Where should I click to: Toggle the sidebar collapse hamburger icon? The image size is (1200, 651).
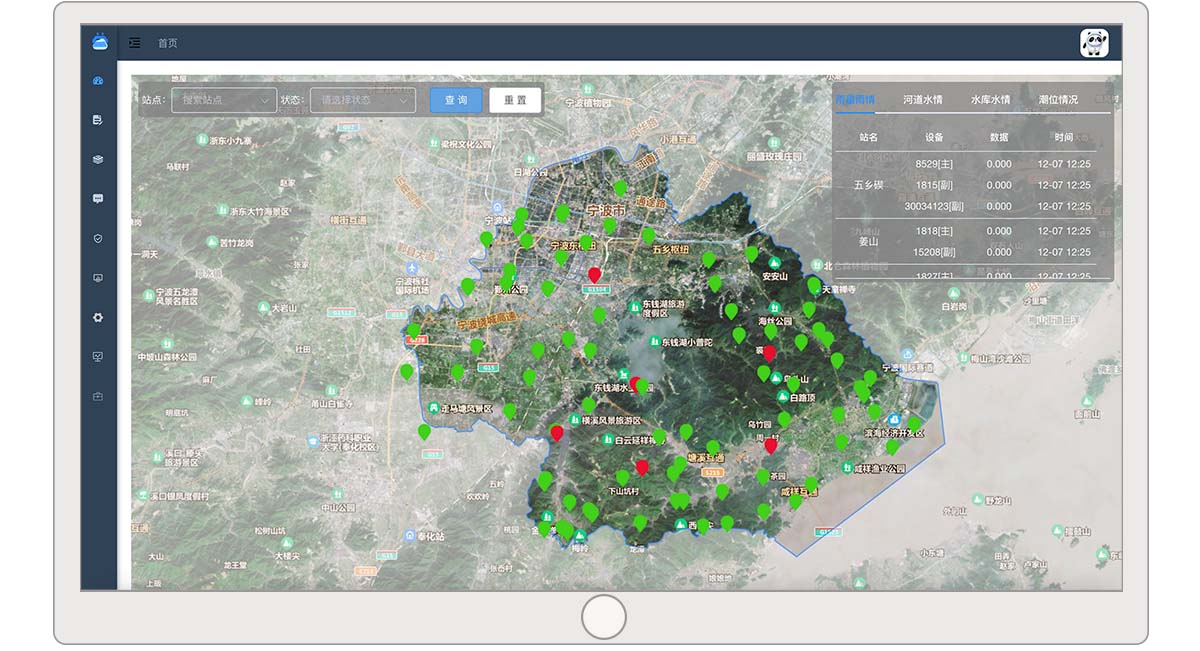135,43
